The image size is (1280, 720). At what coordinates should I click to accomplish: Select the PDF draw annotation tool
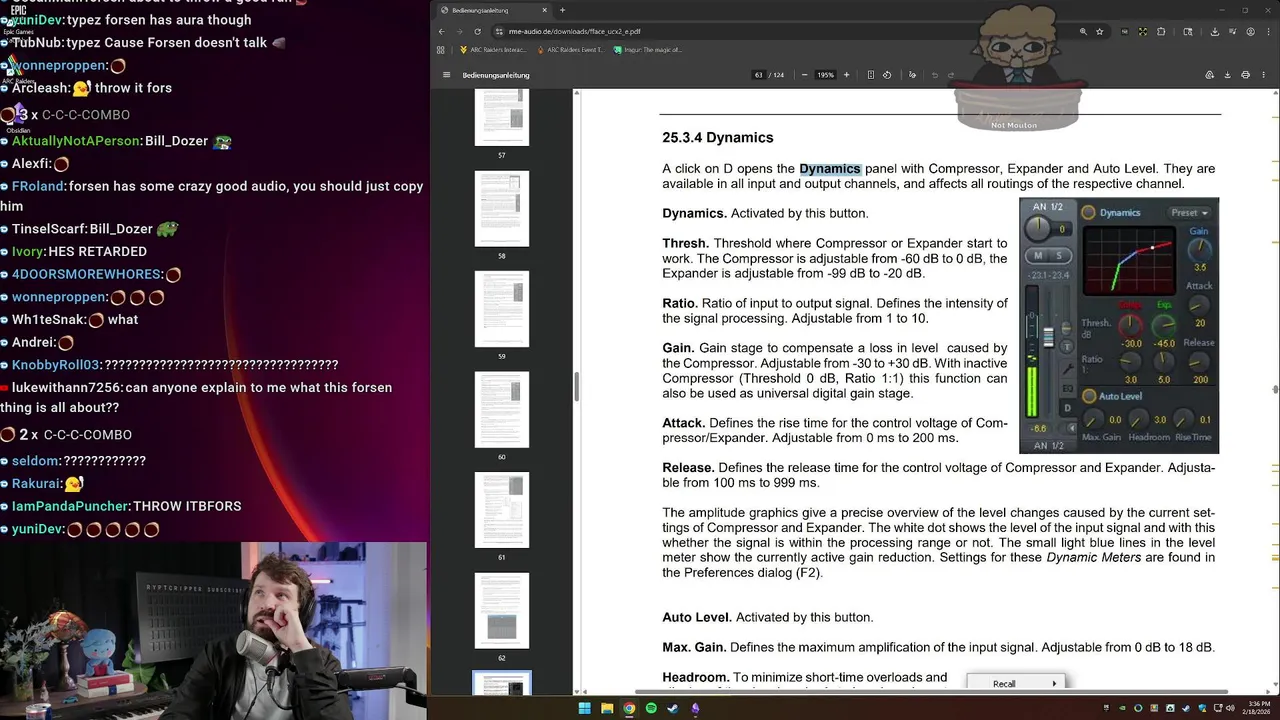coord(912,75)
